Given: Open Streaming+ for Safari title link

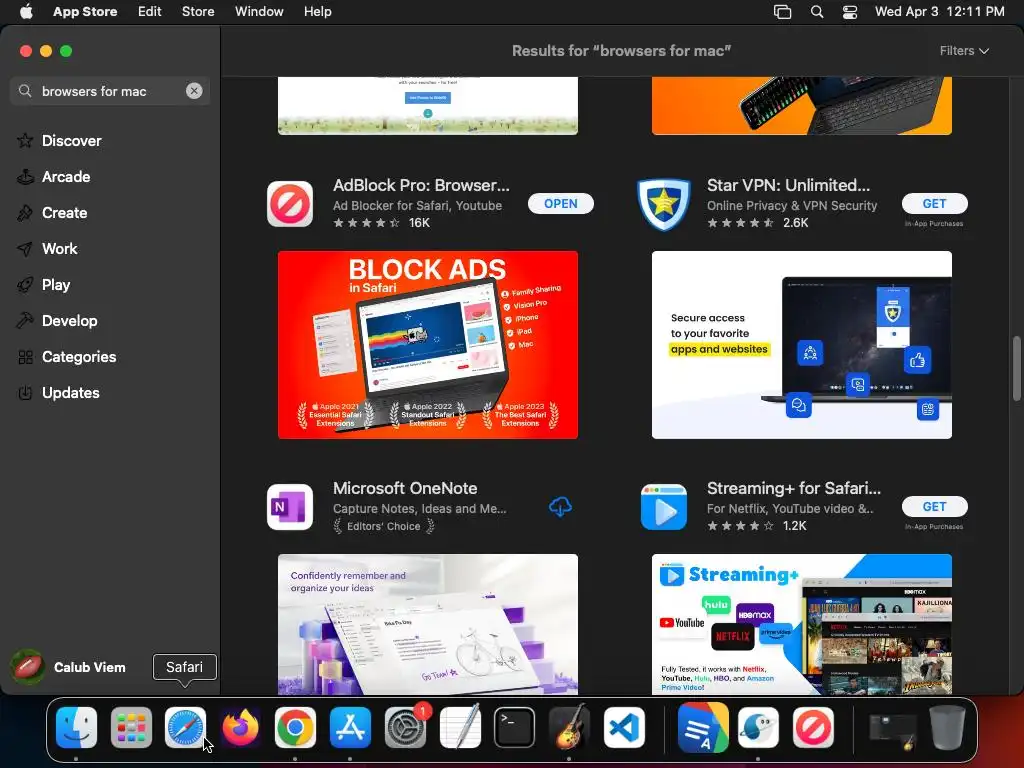Looking at the screenshot, I should pos(793,488).
